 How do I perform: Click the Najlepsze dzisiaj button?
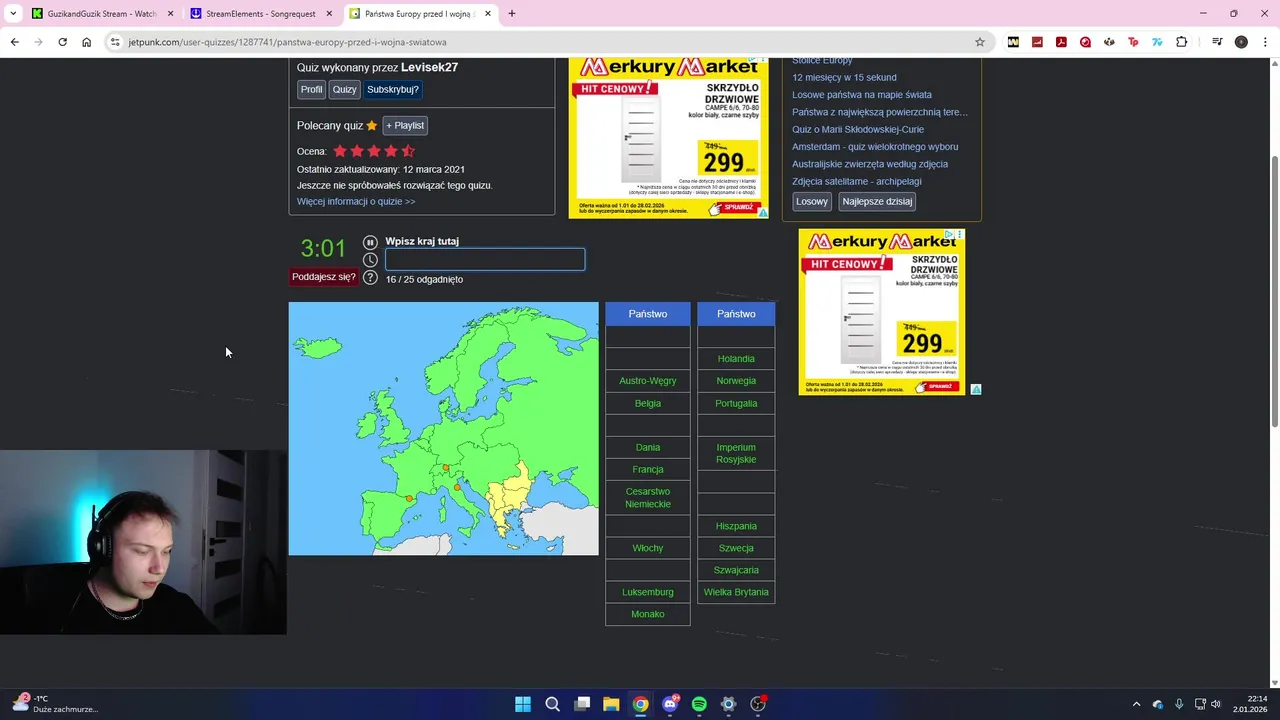coord(877,201)
